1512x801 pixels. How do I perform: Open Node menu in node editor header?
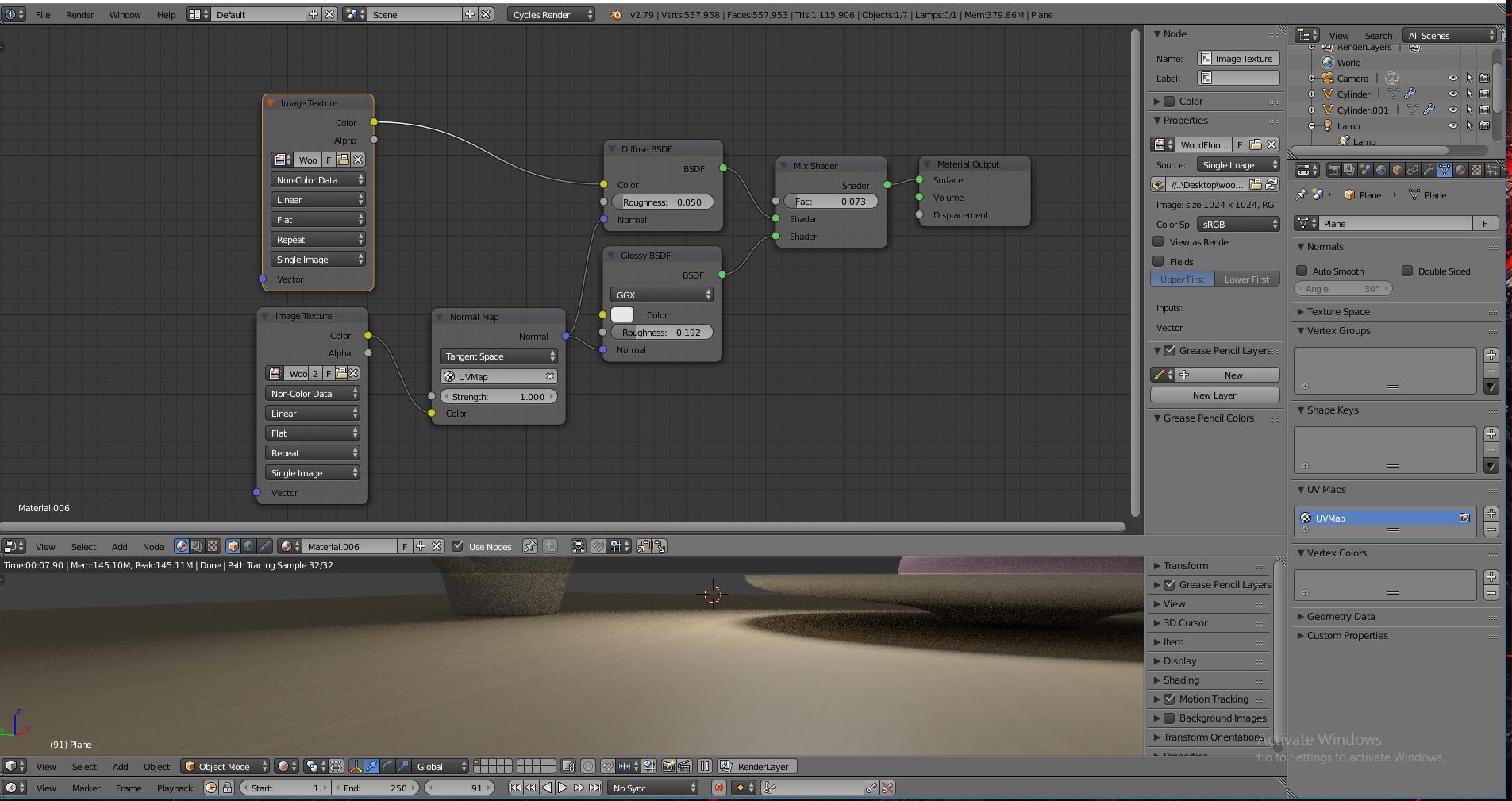tap(153, 546)
